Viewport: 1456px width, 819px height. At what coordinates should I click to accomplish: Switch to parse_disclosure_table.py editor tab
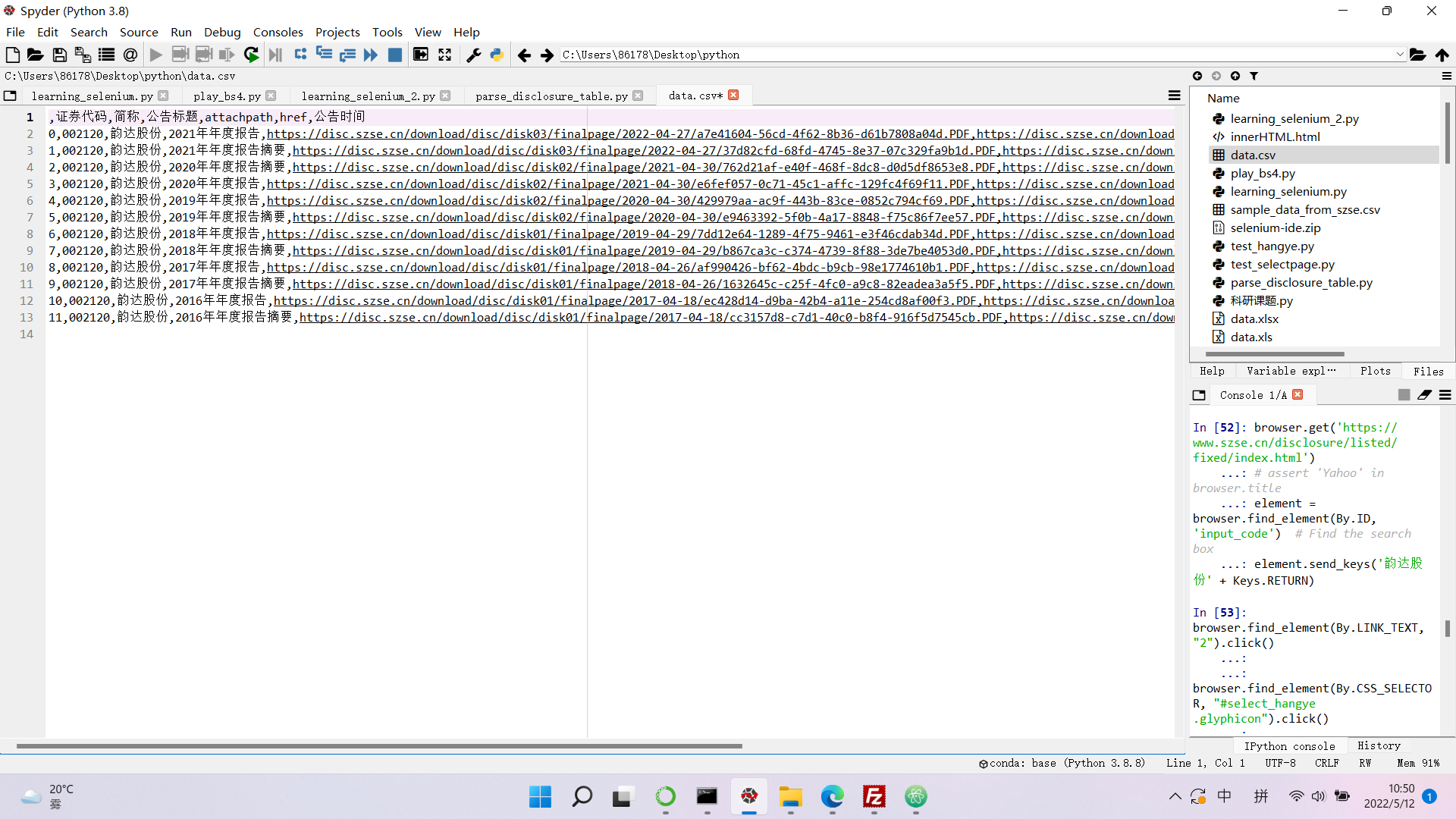[x=551, y=96]
